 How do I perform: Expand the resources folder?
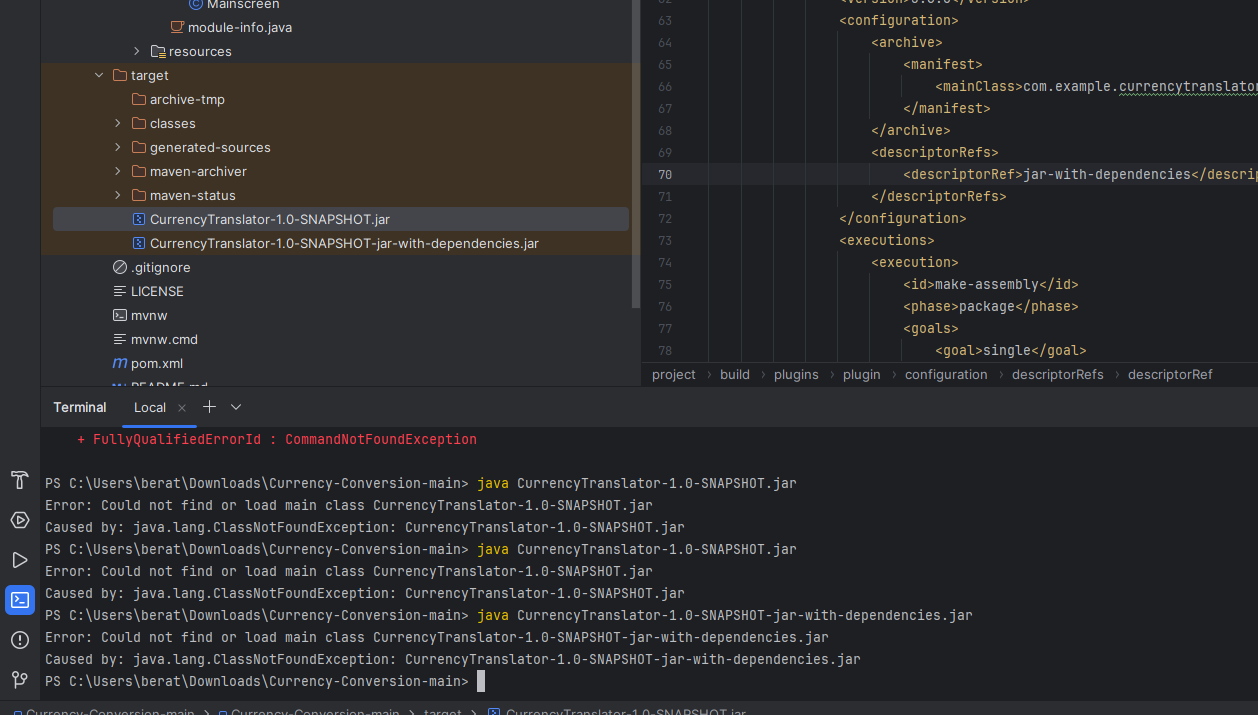[x=137, y=51]
